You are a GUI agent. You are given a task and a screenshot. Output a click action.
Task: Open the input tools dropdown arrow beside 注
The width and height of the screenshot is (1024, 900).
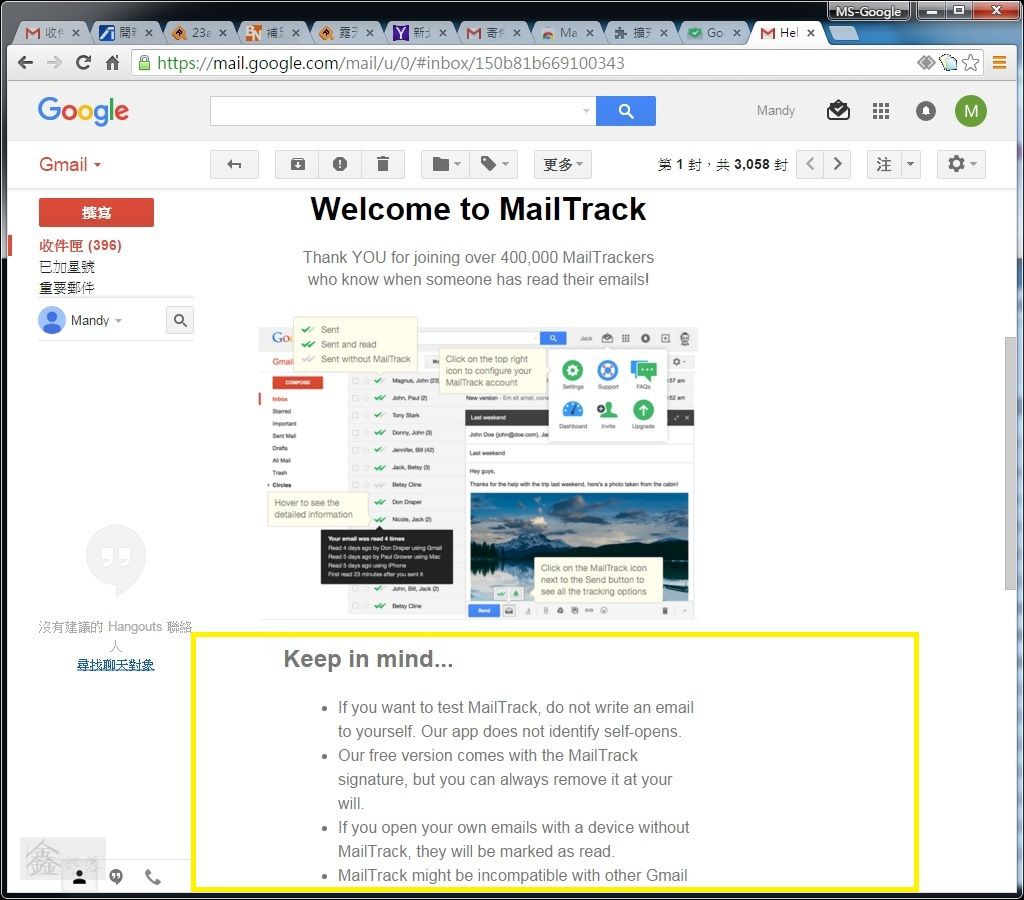click(911, 165)
